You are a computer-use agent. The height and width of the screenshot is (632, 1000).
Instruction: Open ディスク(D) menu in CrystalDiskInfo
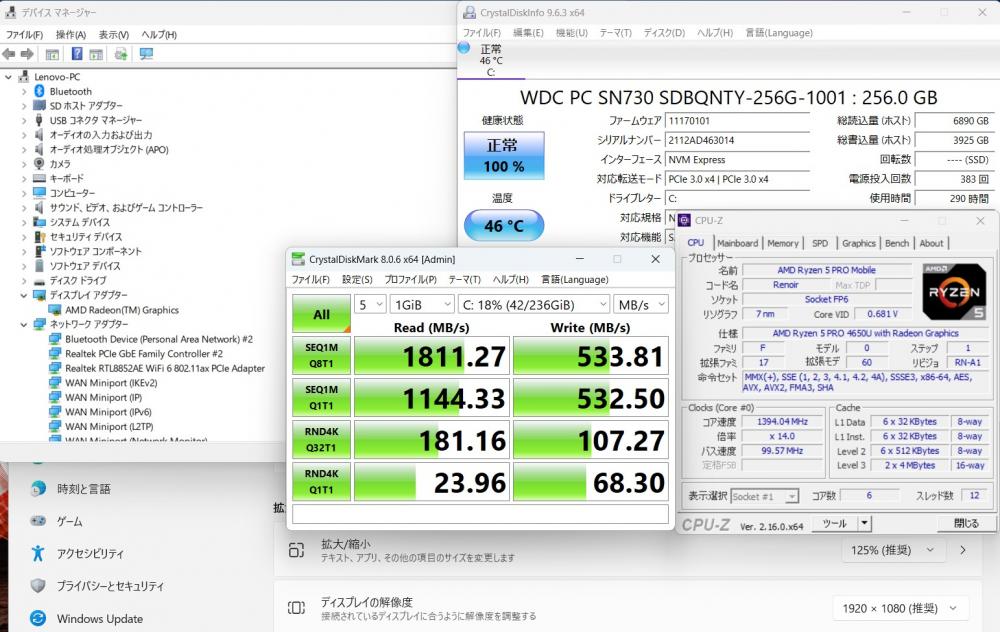pos(664,33)
